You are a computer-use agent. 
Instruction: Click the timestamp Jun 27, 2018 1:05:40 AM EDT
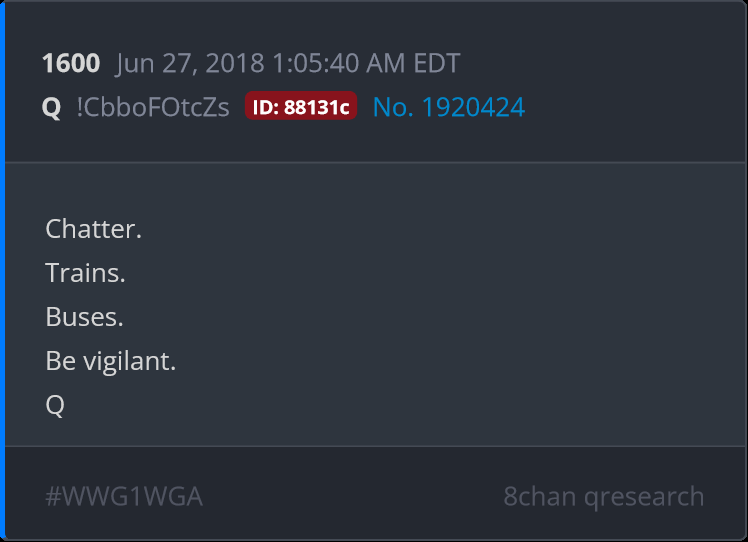[x=288, y=63]
